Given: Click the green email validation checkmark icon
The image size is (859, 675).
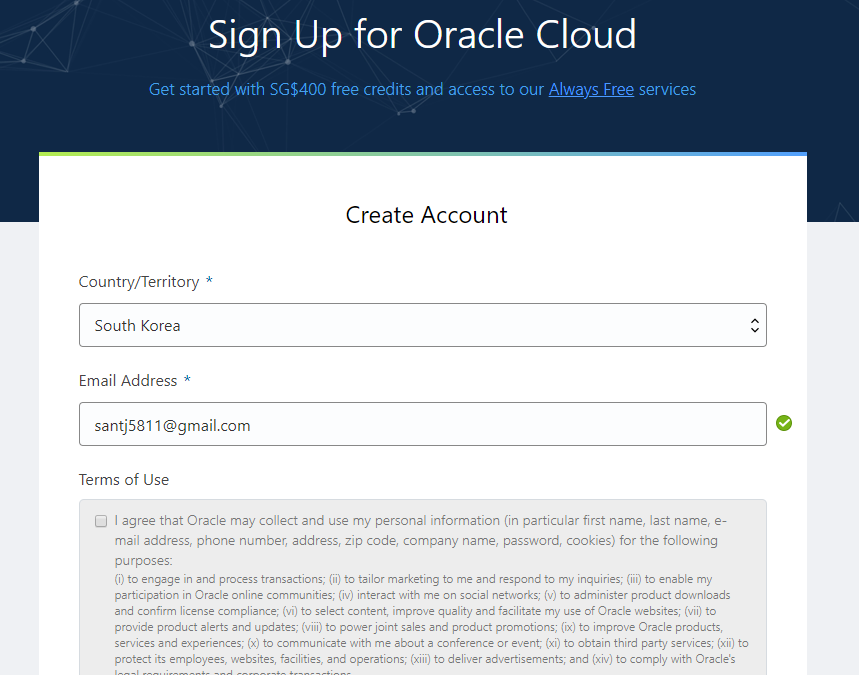Looking at the screenshot, I should tap(783, 423).
